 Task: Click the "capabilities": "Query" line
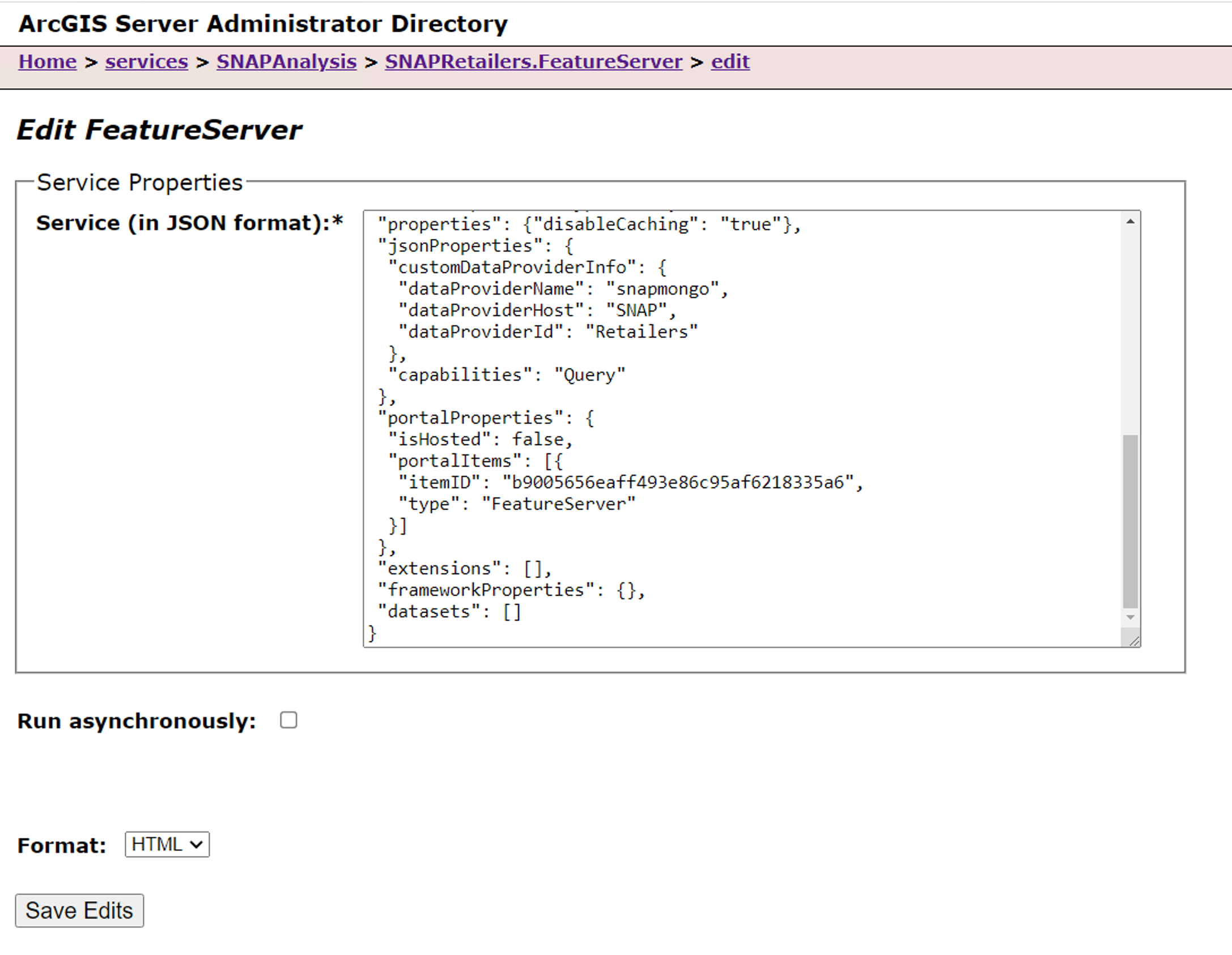click(x=507, y=375)
